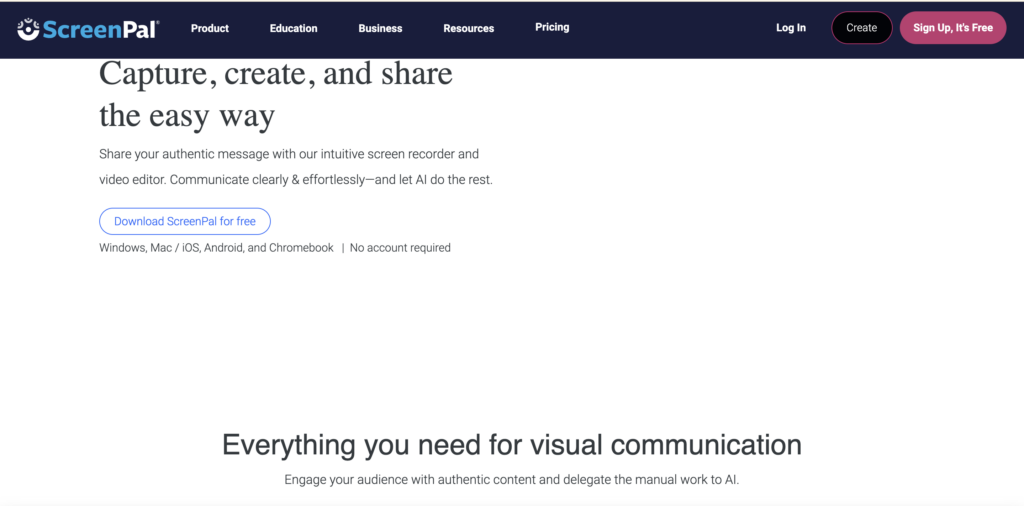The height and width of the screenshot is (506, 1024).
Task: Click the blank hero area right of headline
Action: coord(750,180)
